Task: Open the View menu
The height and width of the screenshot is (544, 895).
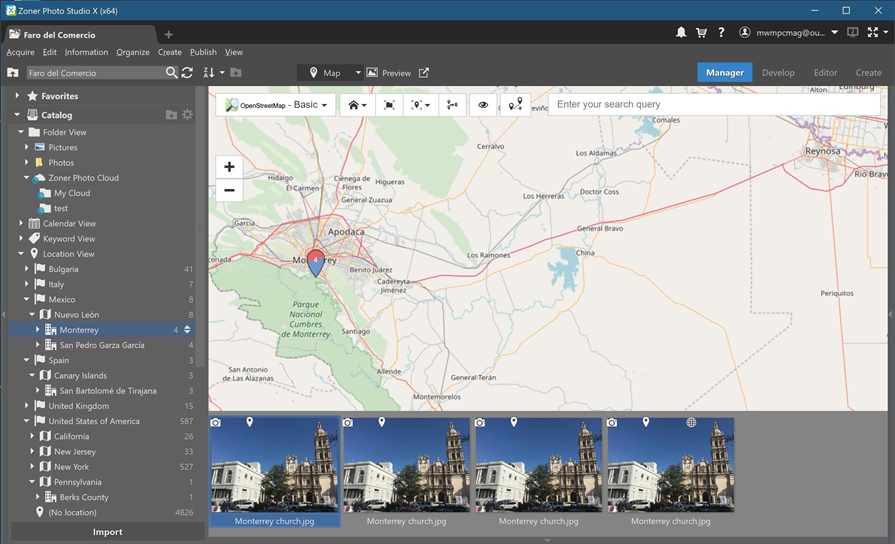Action: click(x=233, y=52)
